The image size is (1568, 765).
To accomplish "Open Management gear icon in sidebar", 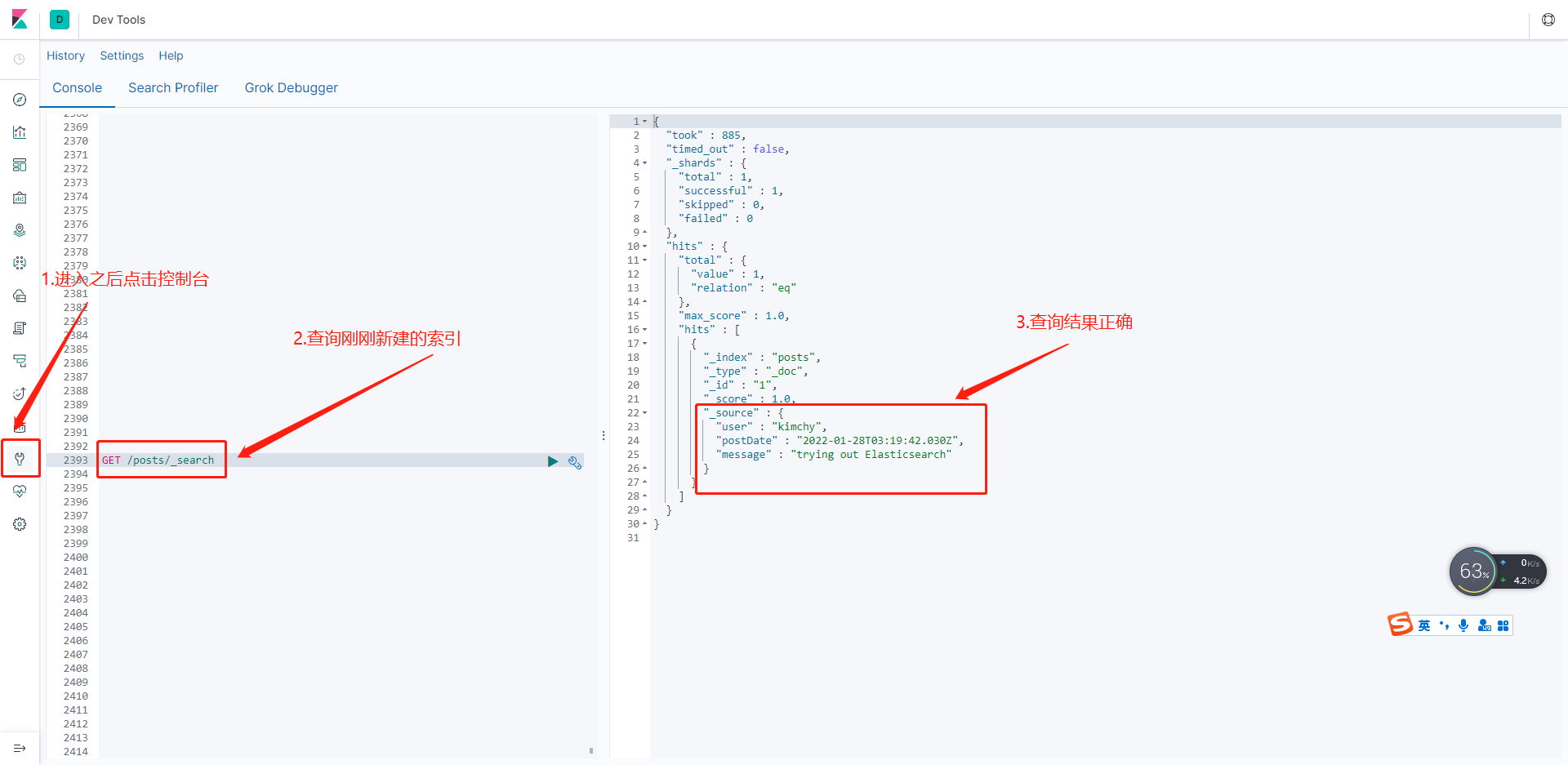I will [20, 524].
